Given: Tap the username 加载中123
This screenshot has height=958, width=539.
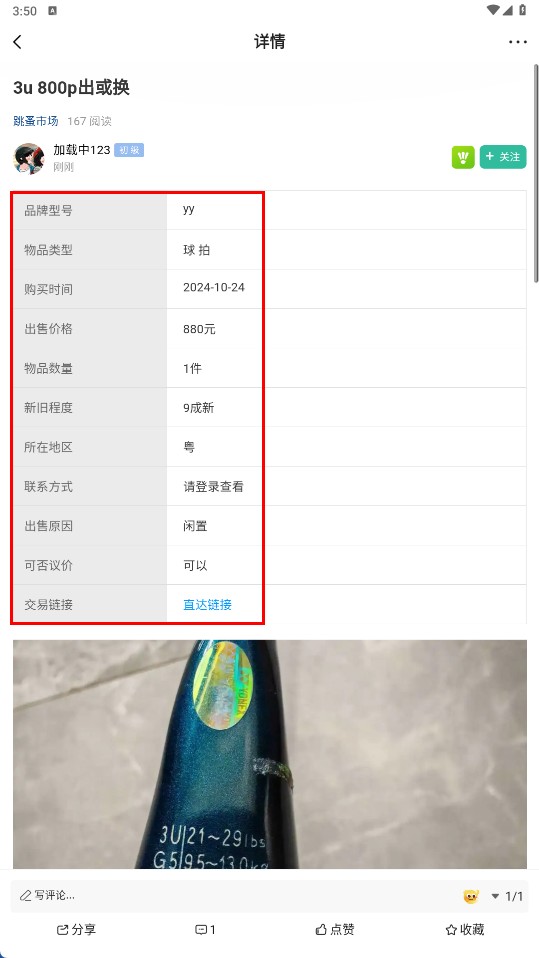Looking at the screenshot, I should coord(81,150).
